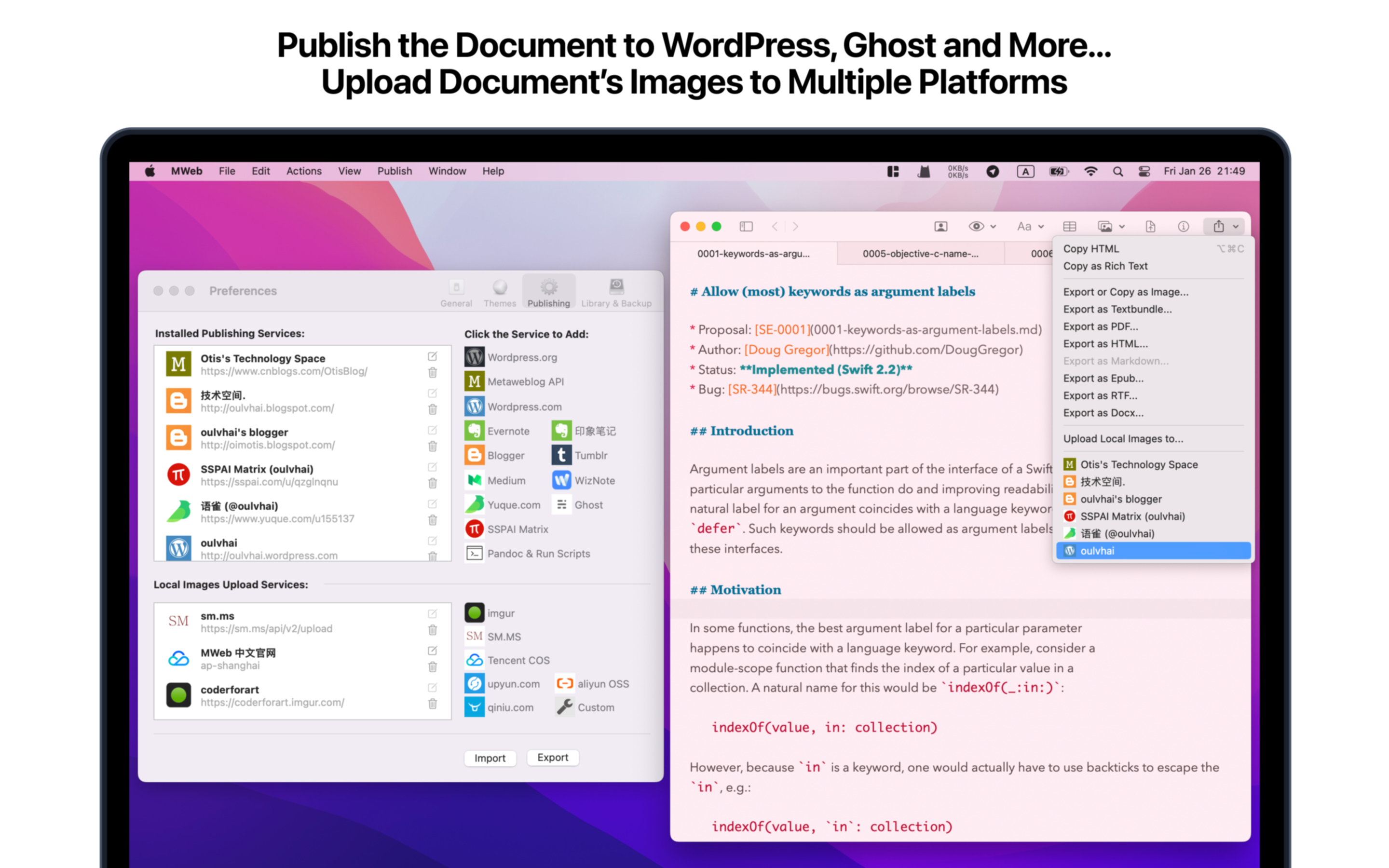Screen dimensions: 1389x868
Task: Click the share icon in the editor toolbar
Action: 1218,226
